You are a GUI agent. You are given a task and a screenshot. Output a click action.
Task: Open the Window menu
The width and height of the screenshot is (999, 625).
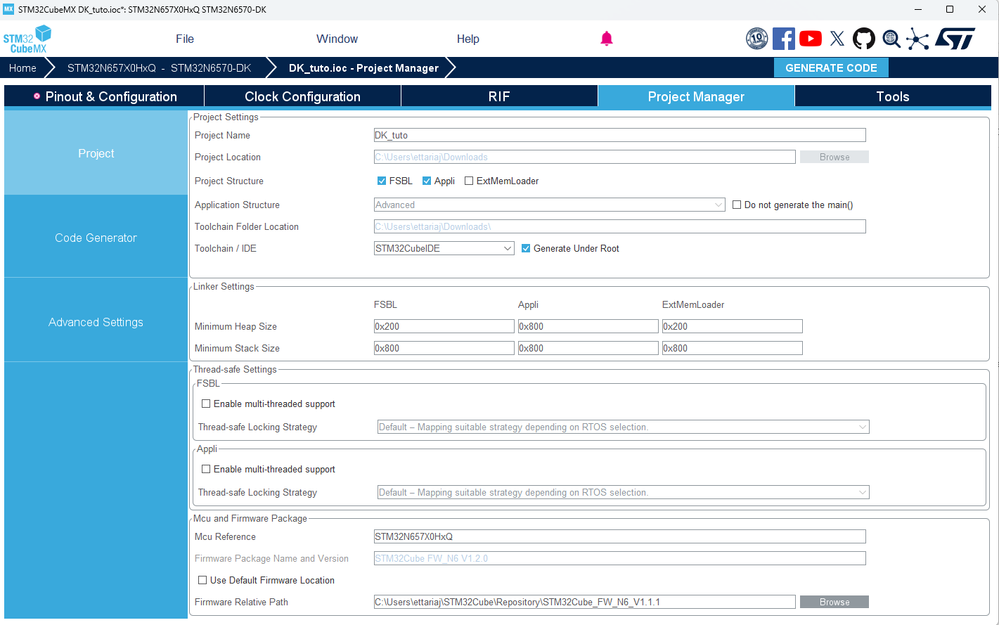tap(337, 39)
